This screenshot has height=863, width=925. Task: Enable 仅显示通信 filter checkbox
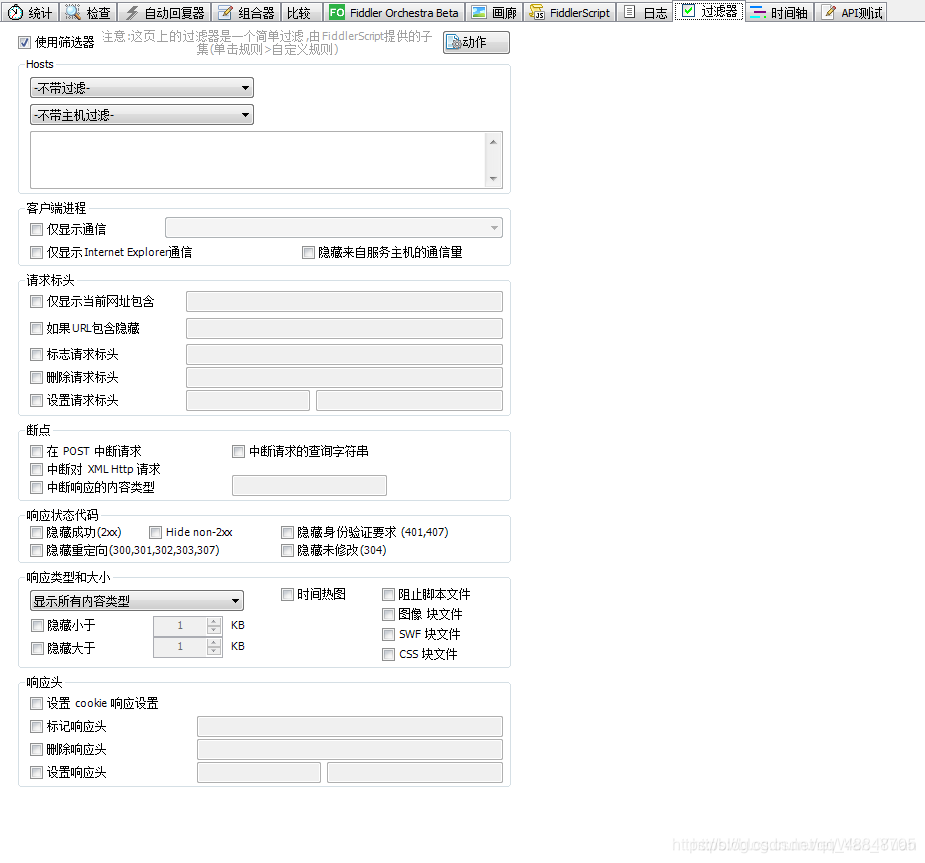click(x=36, y=229)
